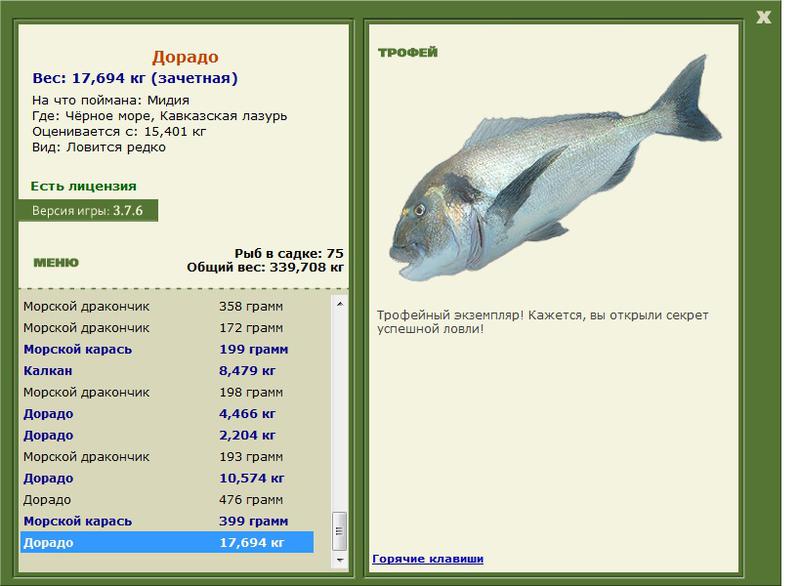Open the Горячие клавиши link
Image resolution: width=800 pixels, height=586 pixels.
(x=428, y=558)
